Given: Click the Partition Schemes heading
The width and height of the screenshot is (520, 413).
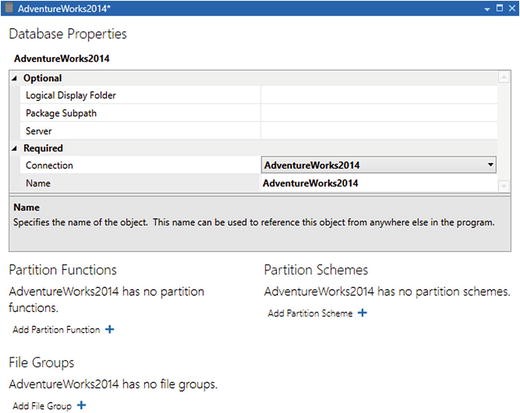Looking at the screenshot, I should coord(316,270).
